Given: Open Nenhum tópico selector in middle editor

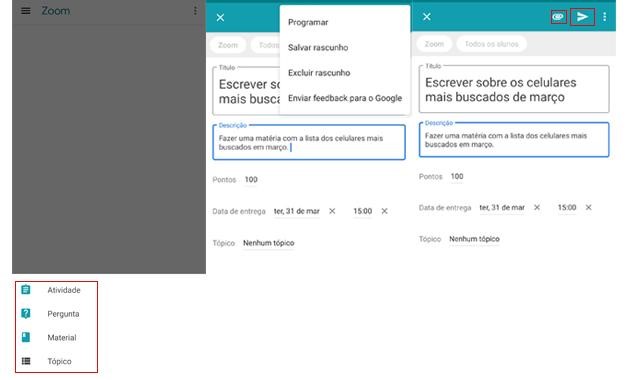Looking at the screenshot, I should click(269, 243).
